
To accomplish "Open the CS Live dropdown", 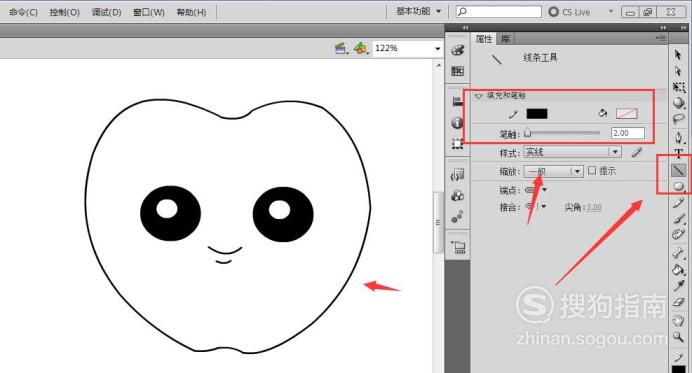I will pyautogui.click(x=611, y=11).
